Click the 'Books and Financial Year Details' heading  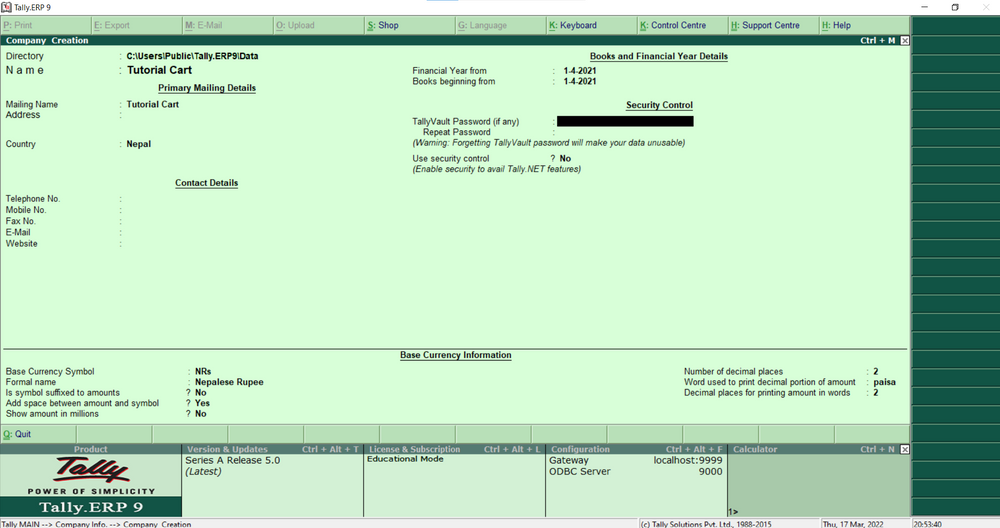coord(659,56)
